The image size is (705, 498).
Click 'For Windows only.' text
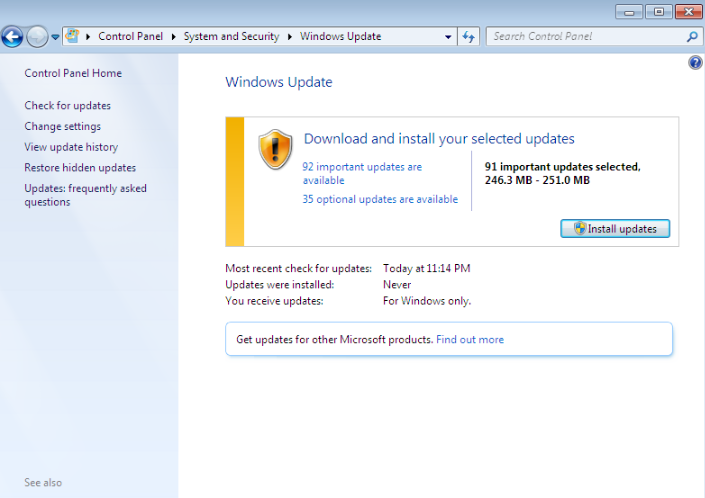pyautogui.click(x=427, y=301)
